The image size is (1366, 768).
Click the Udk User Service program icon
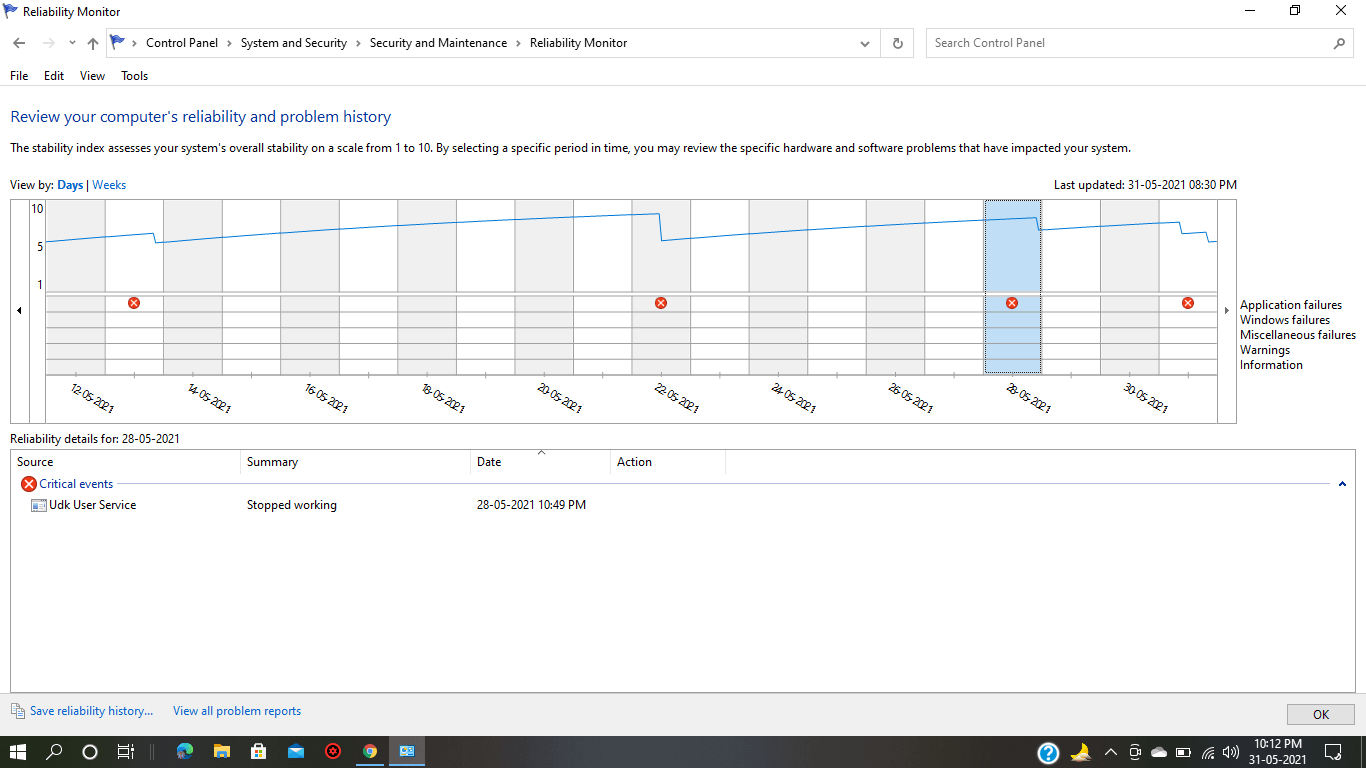point(39,505)
